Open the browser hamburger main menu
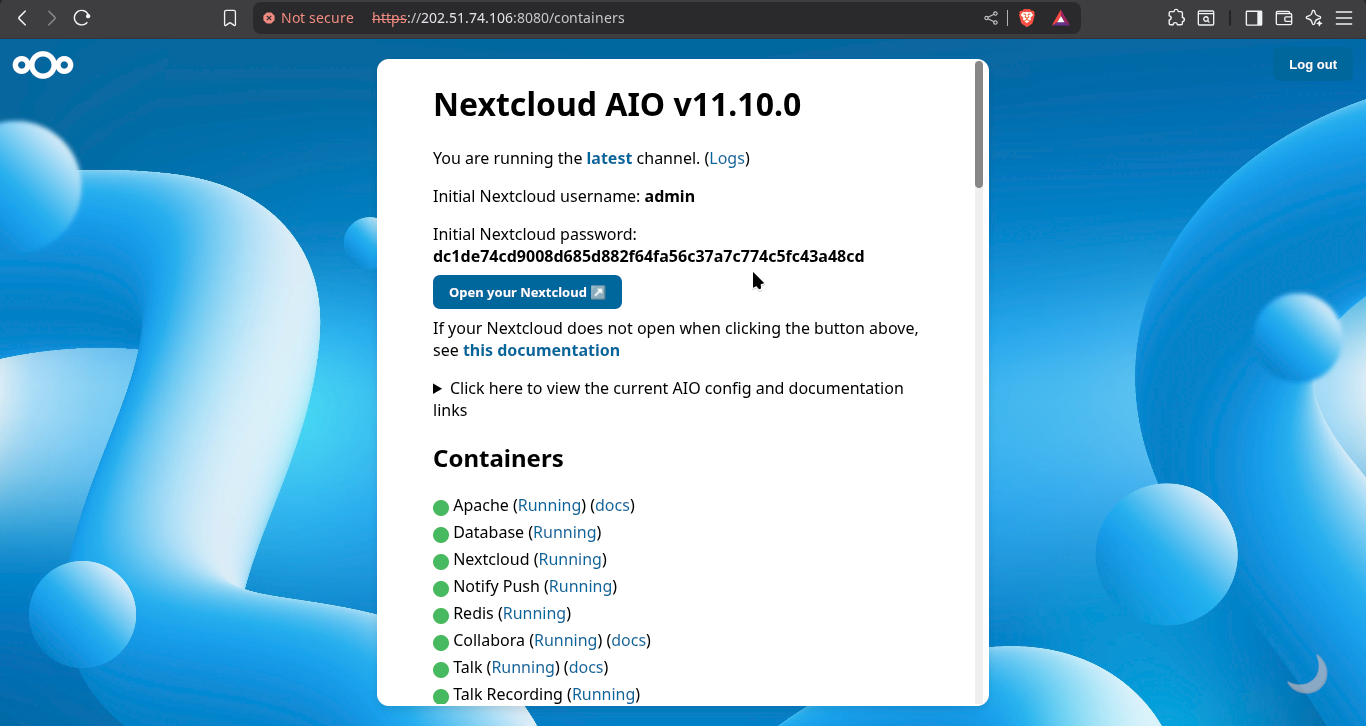 pyautogui.click(x=1343, y=18)
